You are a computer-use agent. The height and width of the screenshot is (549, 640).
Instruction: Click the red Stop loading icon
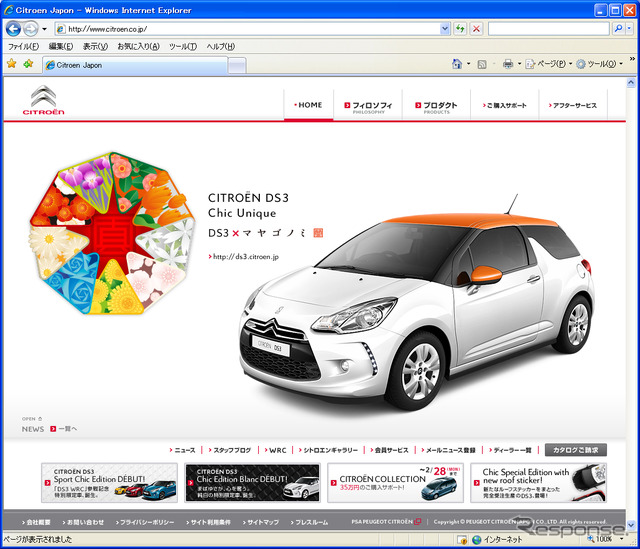[x=476, y=29]
